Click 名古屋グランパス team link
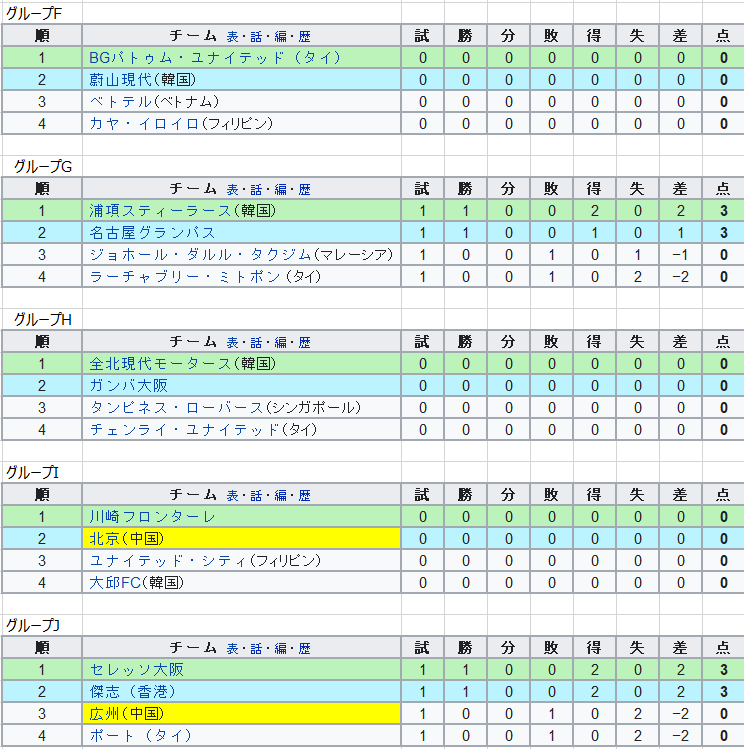 click(152, 233)
